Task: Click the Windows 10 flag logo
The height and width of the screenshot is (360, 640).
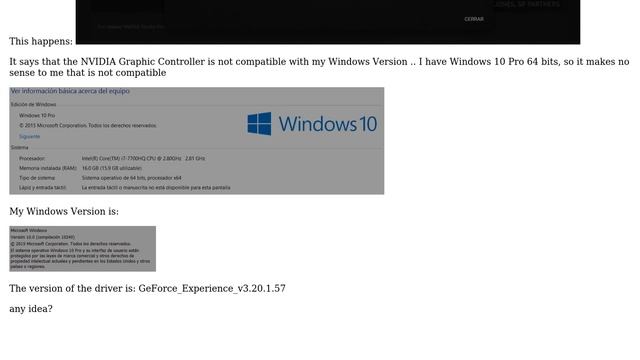Action: pyautogui.click(x=259, y=124)
